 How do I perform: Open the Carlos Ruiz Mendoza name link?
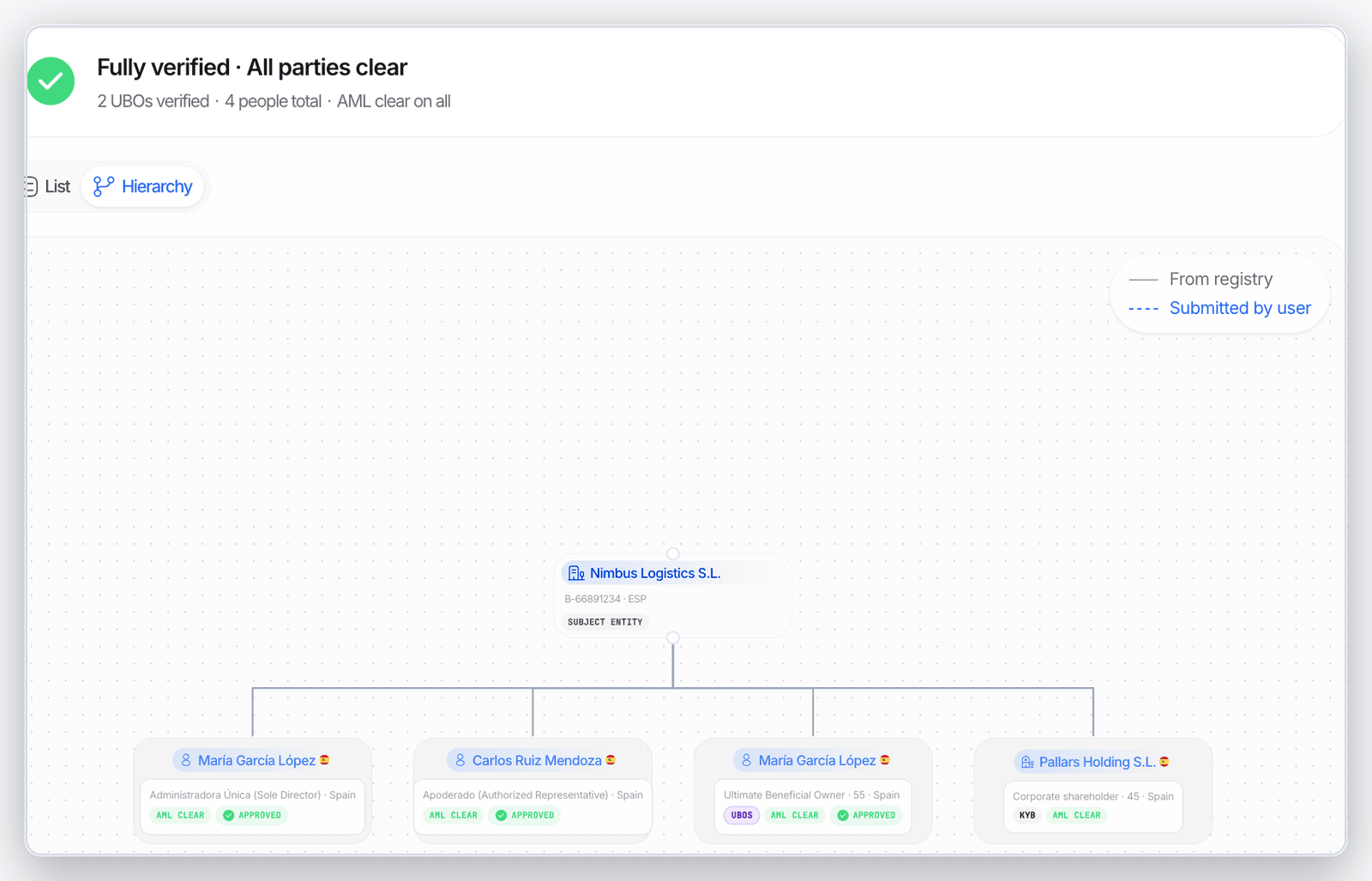537,760
